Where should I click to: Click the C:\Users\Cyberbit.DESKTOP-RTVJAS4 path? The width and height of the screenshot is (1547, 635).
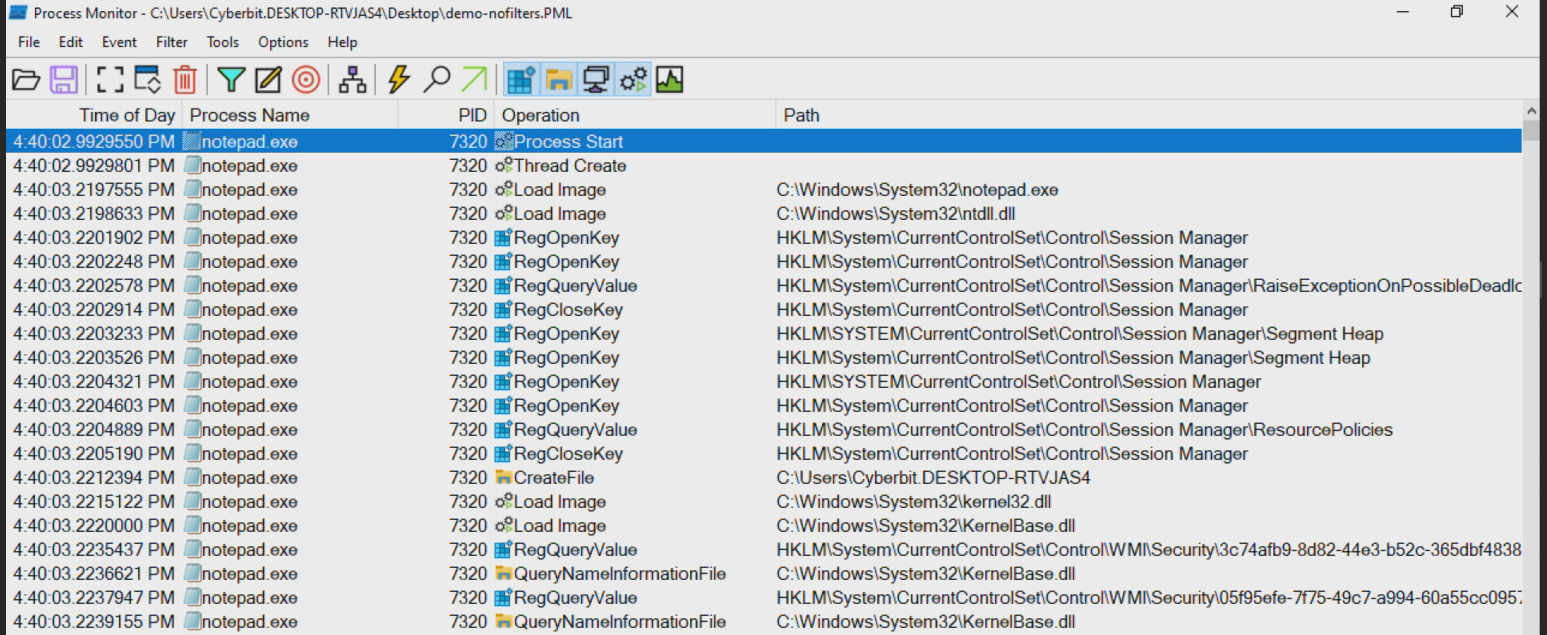click(933, 478)
